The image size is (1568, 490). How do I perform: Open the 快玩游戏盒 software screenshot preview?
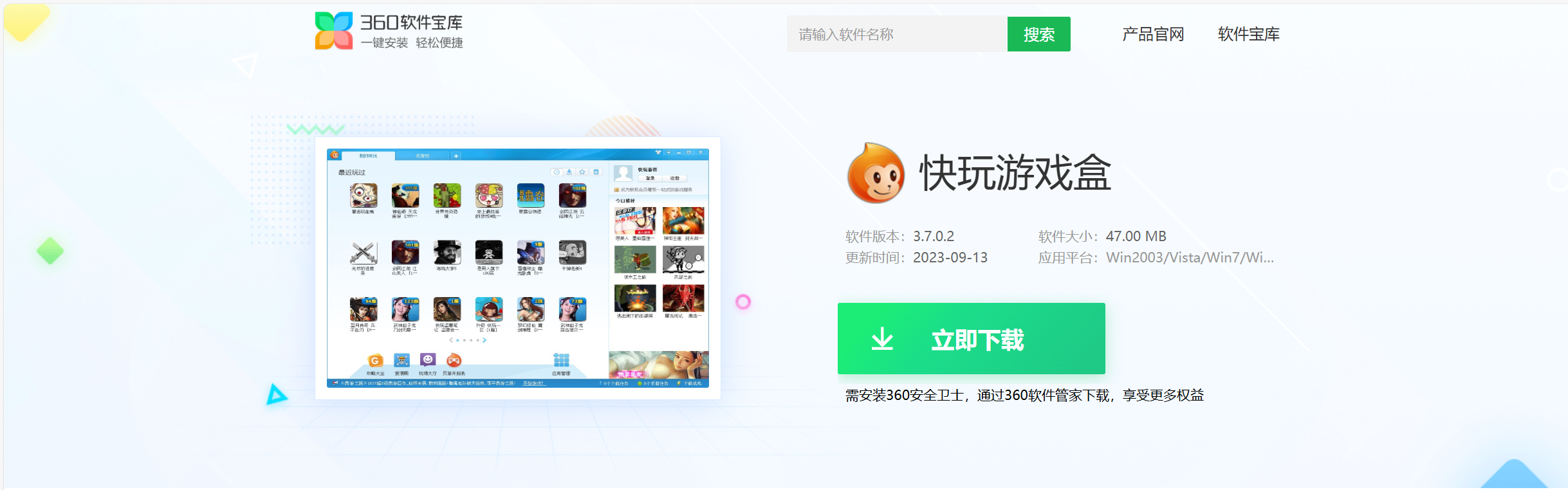pos(518,268)
